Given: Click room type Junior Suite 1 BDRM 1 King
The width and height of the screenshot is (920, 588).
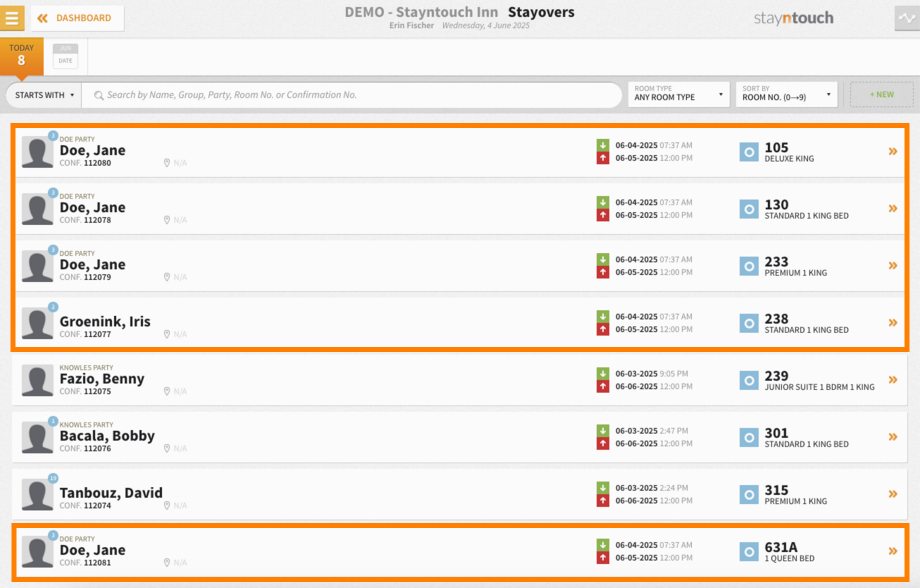Looking at the screenshot, I should (819, 387).
